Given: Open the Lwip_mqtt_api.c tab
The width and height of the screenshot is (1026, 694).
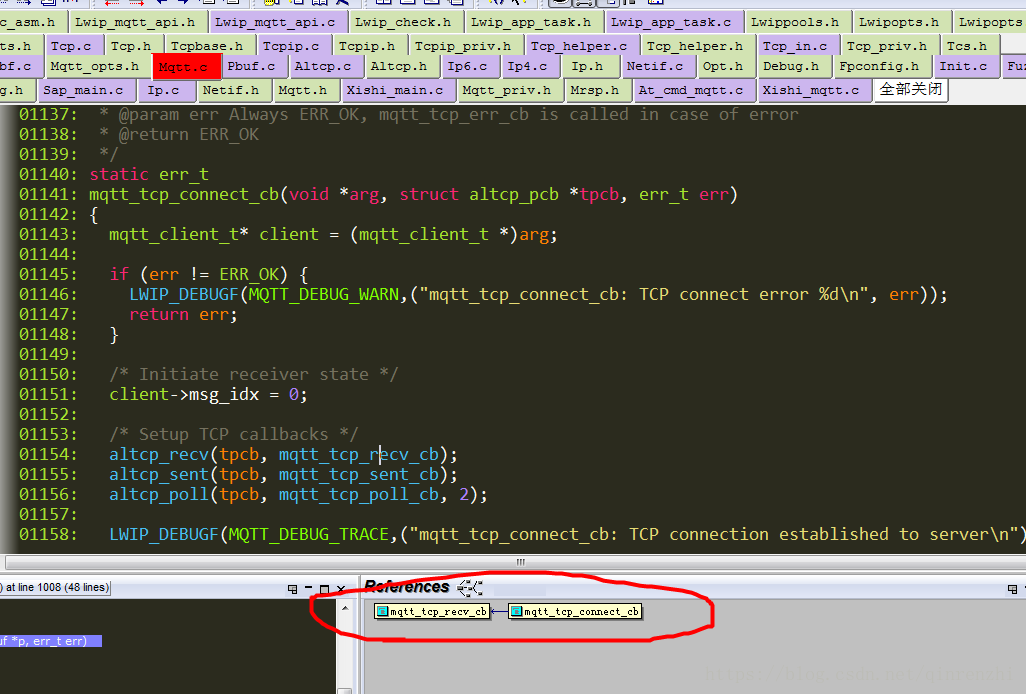Looking at the screenshot, I should click(277, 22).
